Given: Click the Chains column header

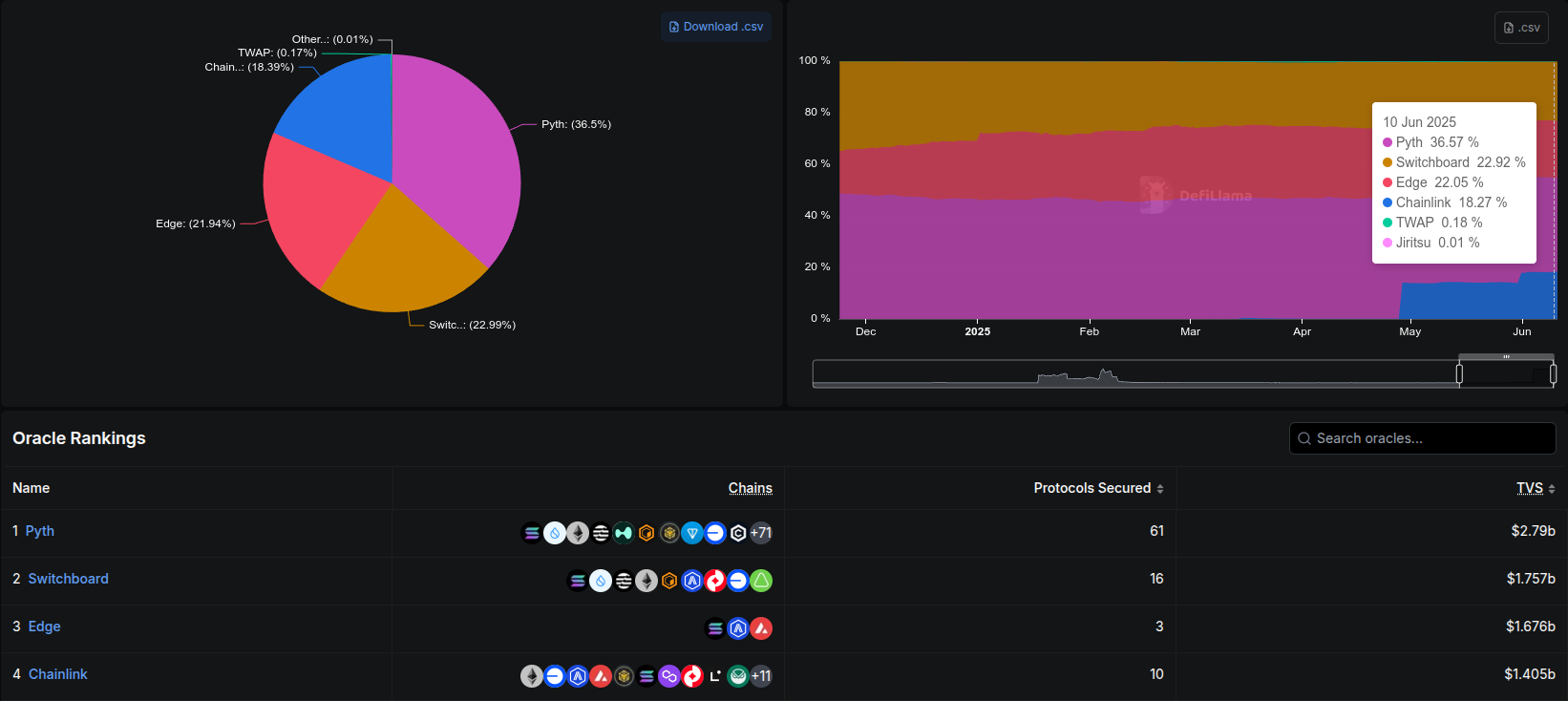Looking at the screenshot, I should point(751,488).
